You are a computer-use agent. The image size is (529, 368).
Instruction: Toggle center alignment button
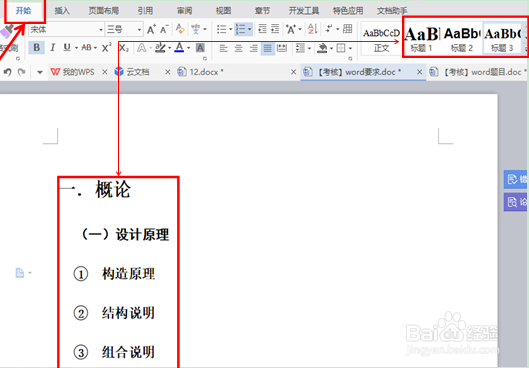239,48
